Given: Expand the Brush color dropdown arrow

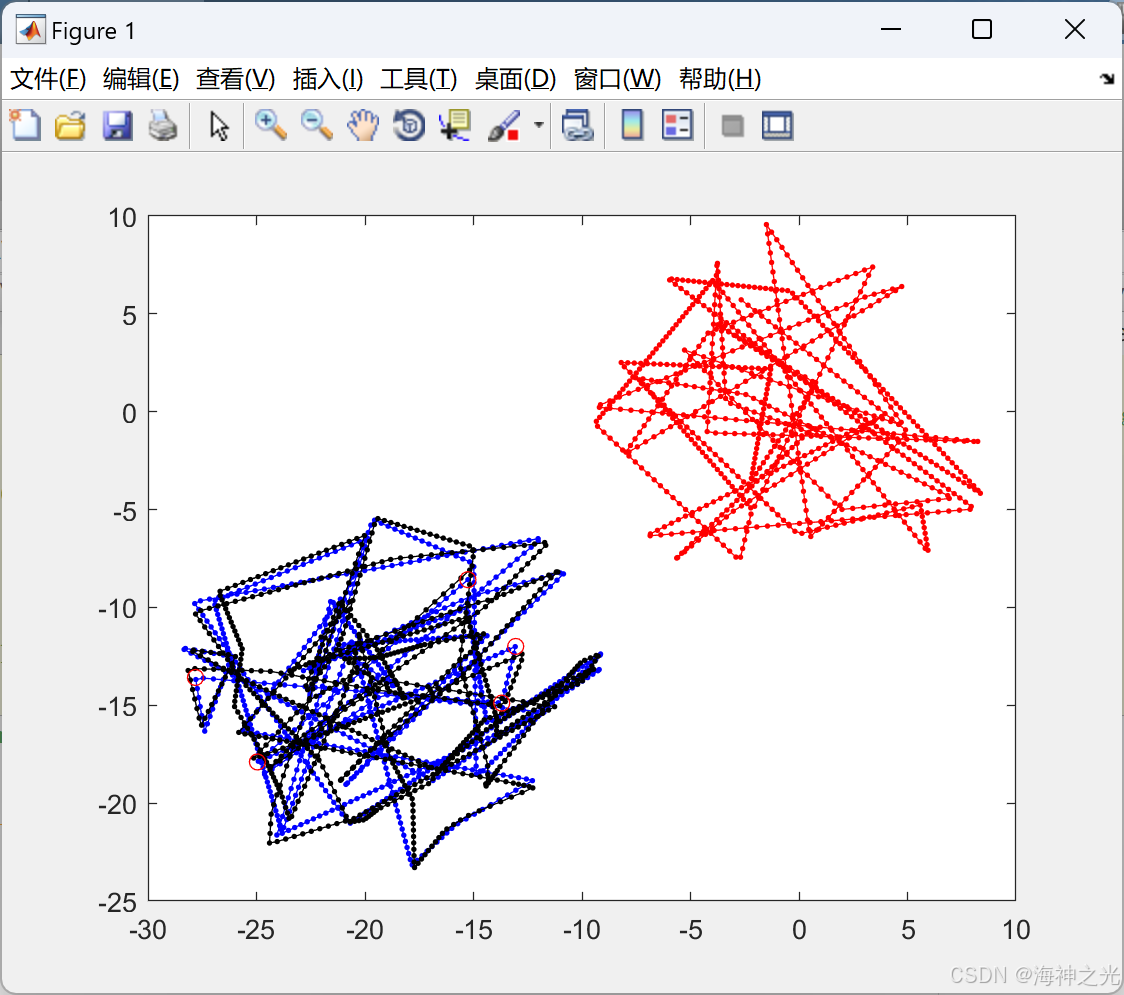Looking at the screenshot, I should click(x=539, y=125).
